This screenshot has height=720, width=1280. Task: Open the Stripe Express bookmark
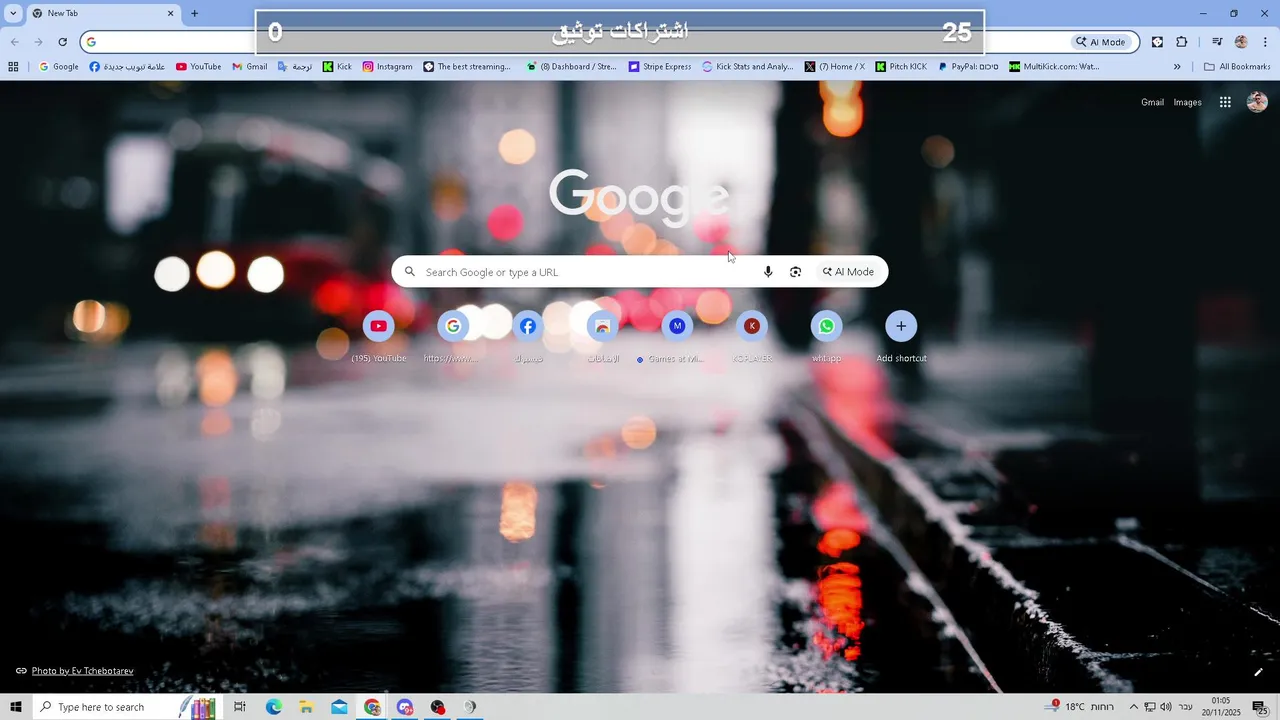[x=660, y=67]
